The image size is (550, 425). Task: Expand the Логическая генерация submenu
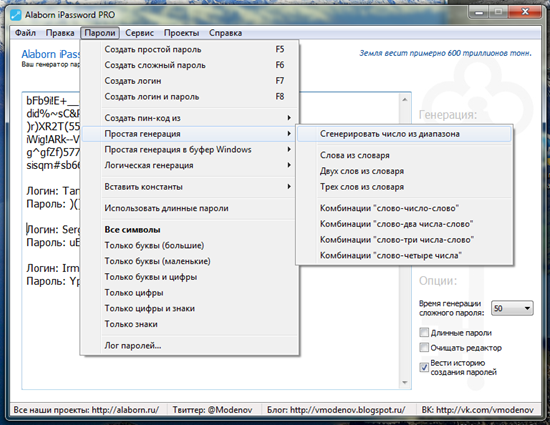pos(190,166)
